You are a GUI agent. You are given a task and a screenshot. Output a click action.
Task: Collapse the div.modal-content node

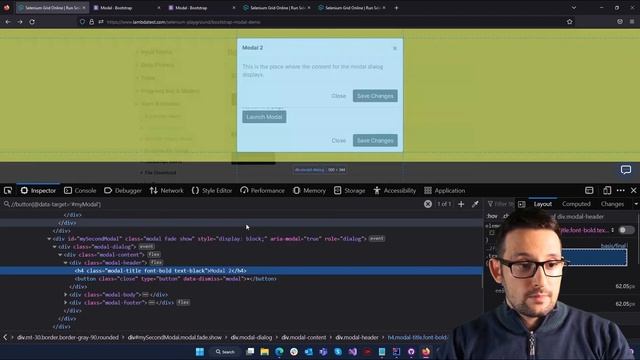coord(60,255)
